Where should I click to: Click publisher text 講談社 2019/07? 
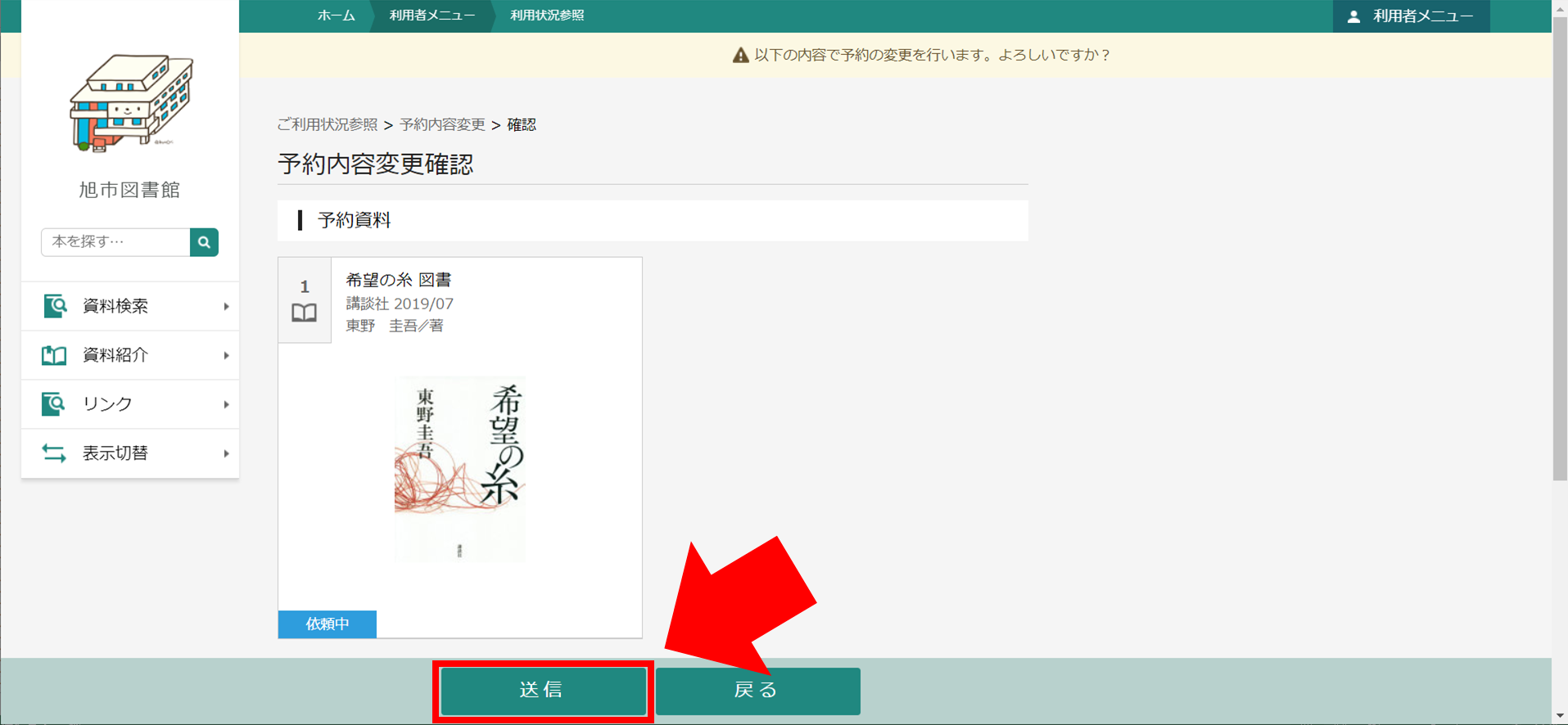click(x=400, y=304)
